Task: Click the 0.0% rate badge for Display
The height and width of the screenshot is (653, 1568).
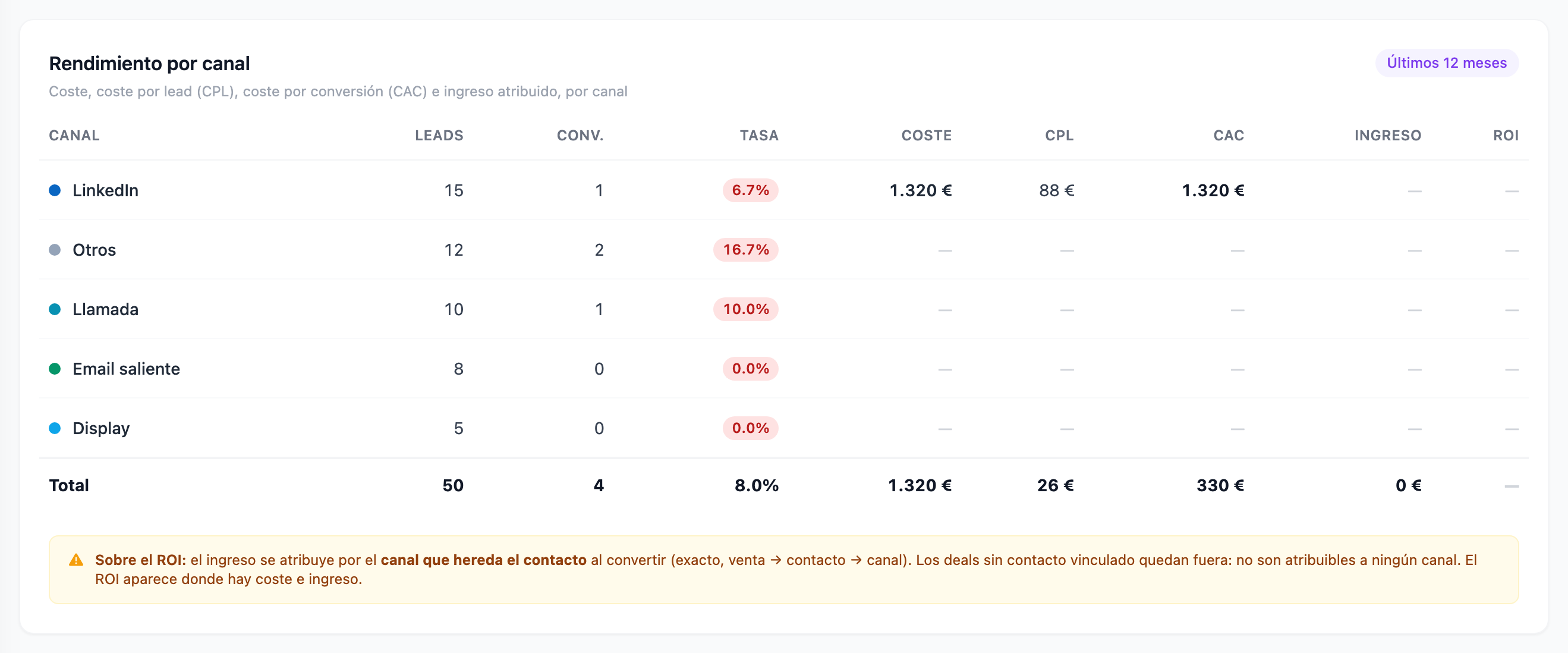Action: point(751,428)
